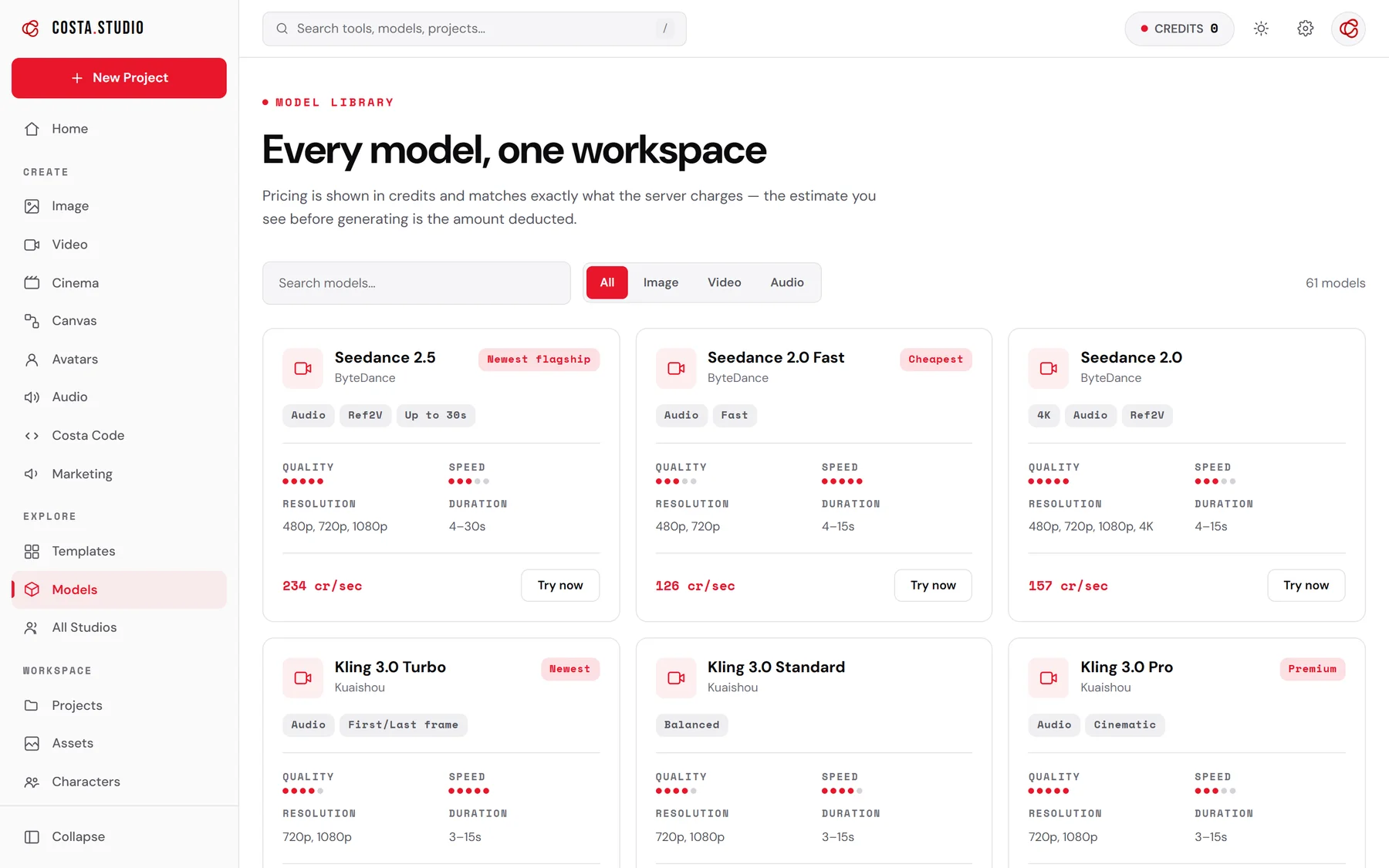The width and height of the screenshot is (1389, 868).
Task: Click the First/Last frame tag
Action: coord(404,725)
